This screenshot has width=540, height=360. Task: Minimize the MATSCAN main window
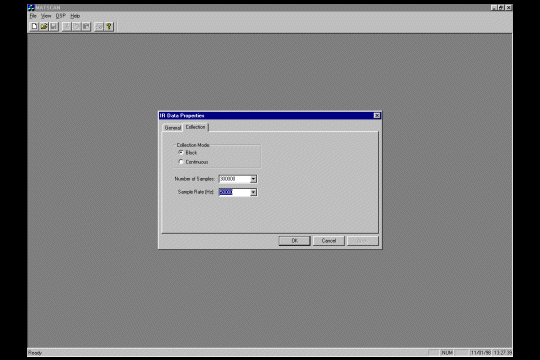(494, 8)
